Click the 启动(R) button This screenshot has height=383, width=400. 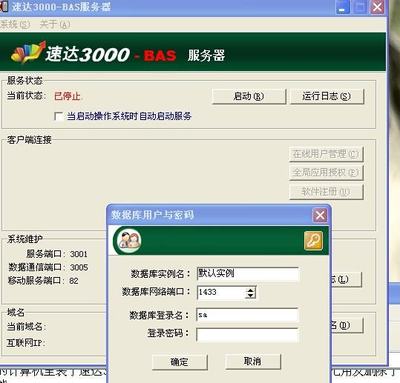pos(249,96)
